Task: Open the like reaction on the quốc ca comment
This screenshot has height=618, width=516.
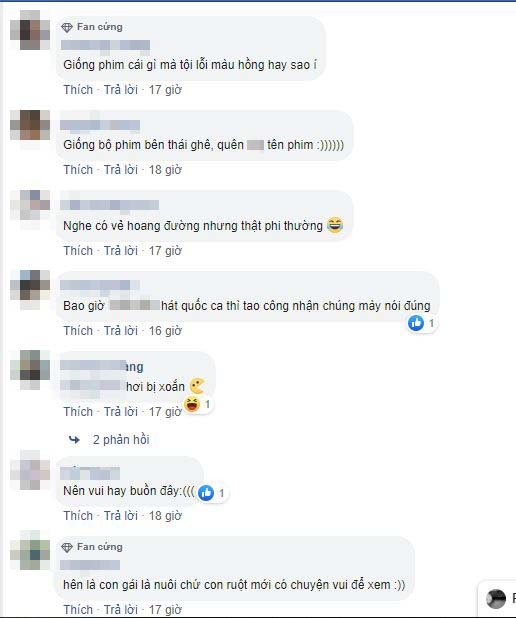Action: click(x=421, y=323)
